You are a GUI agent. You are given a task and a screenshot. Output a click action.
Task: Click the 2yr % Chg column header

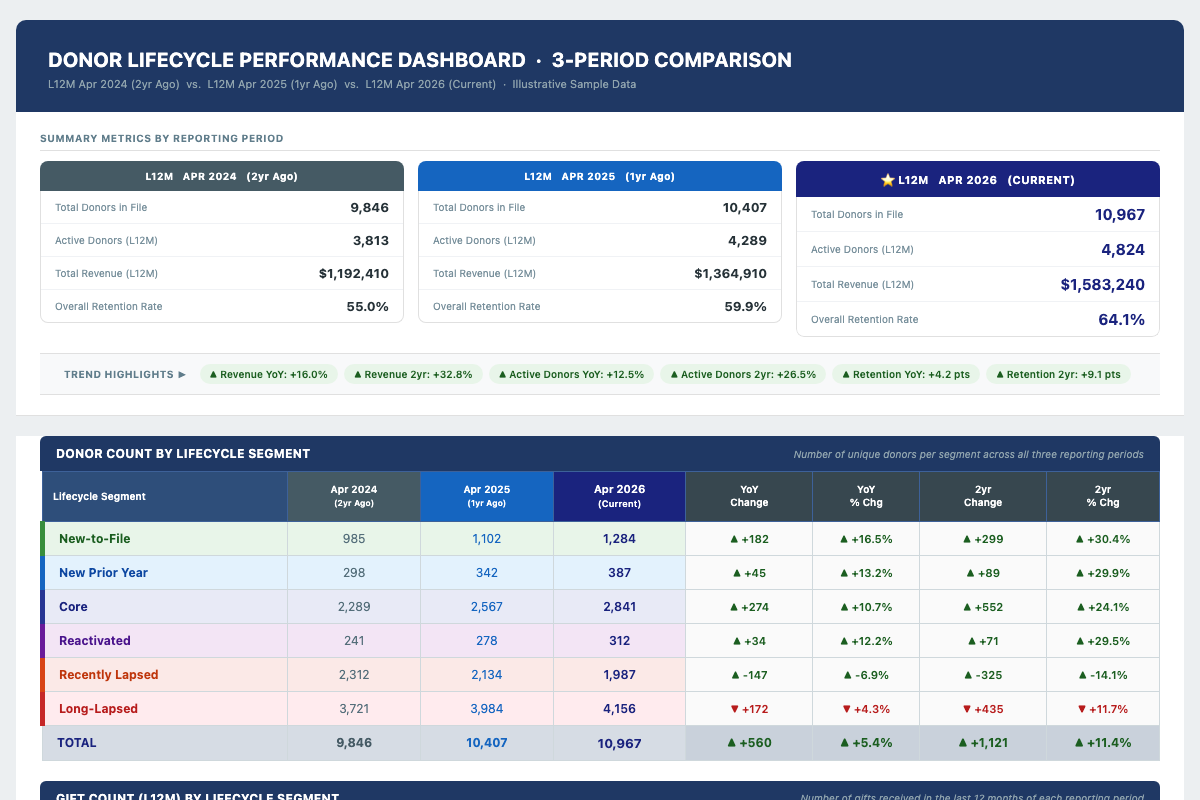[x=1103, y=496]
